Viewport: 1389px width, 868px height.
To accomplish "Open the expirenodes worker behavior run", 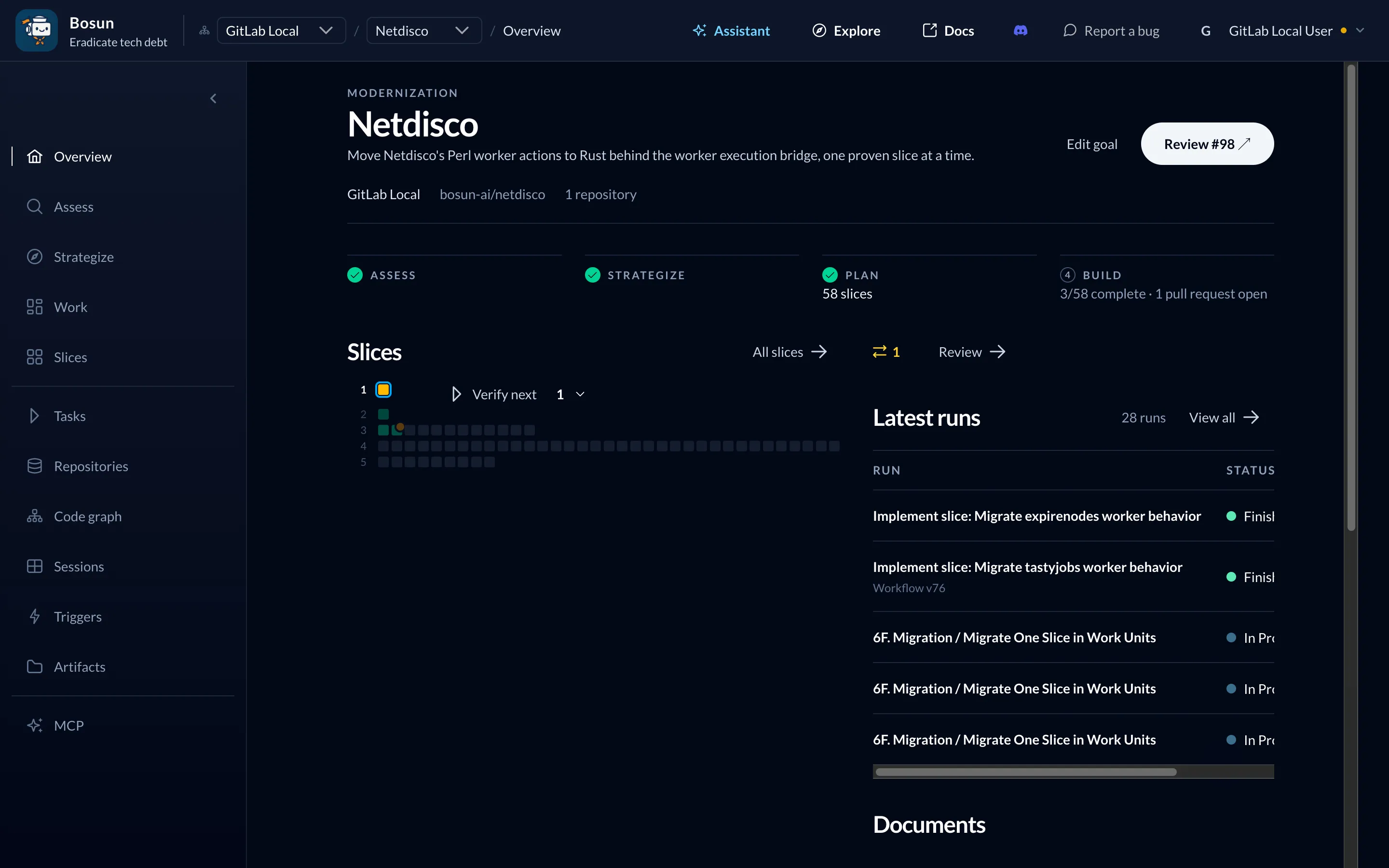I will (1036, 516).
